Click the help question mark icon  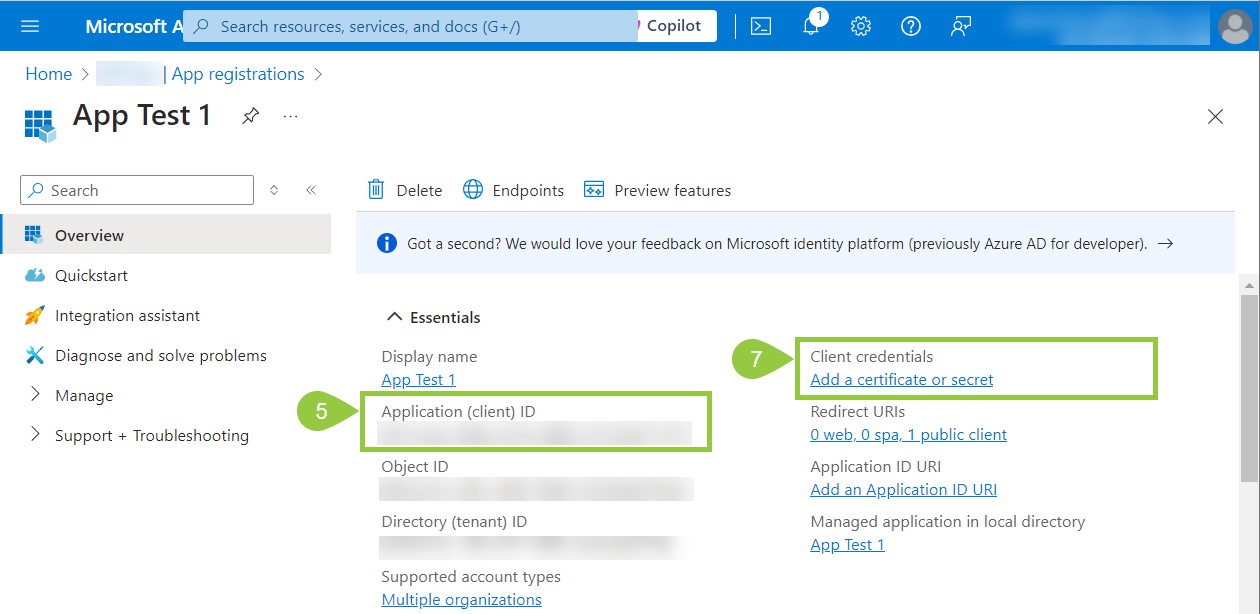(x=911, y=26)
